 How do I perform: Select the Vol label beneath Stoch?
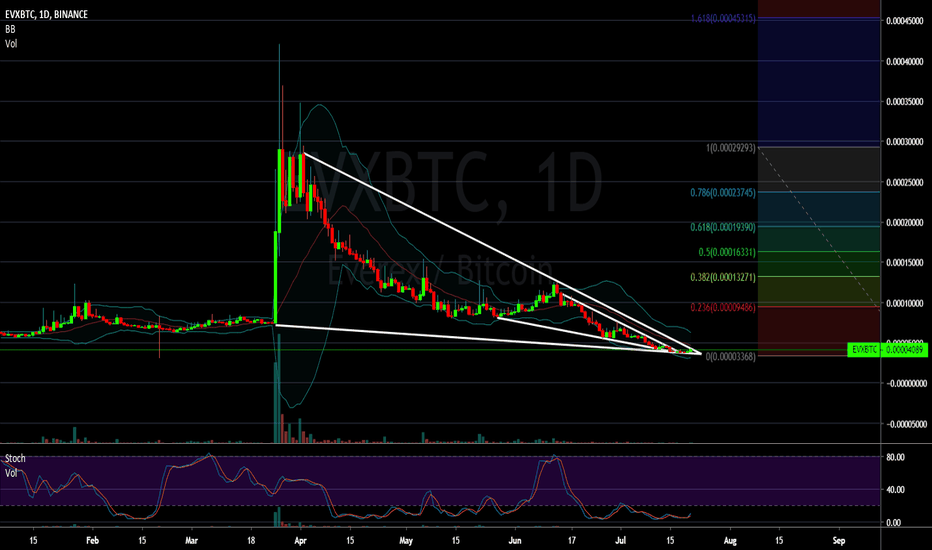11,473
